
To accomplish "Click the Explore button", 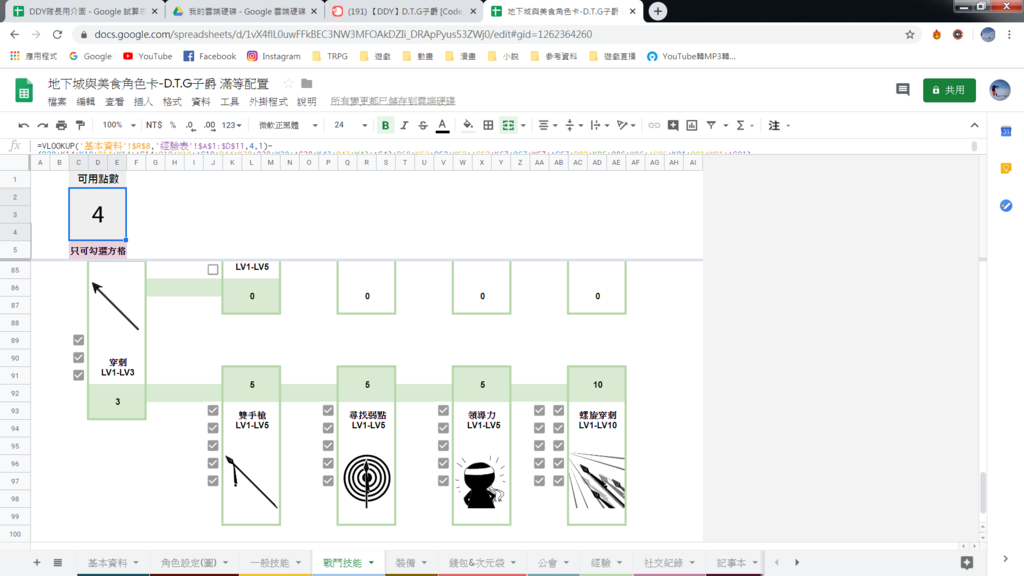I will [967, 562].
